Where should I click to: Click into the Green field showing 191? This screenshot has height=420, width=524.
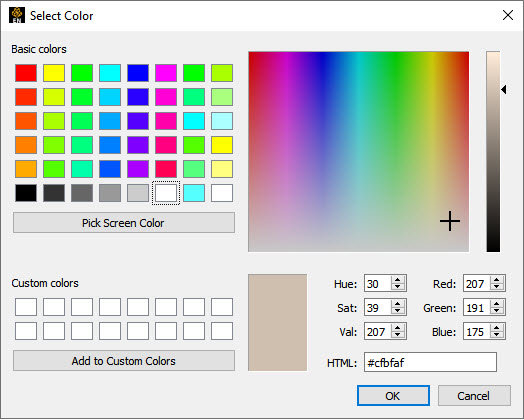coord(477,308)
